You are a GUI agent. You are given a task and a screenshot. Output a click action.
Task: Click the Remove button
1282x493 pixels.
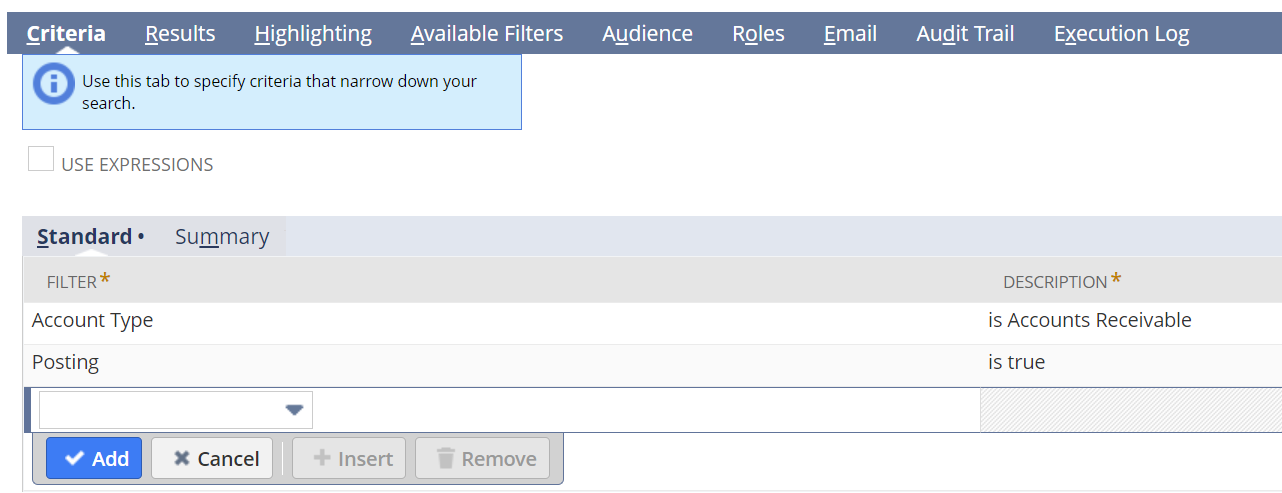click(483, 458)
